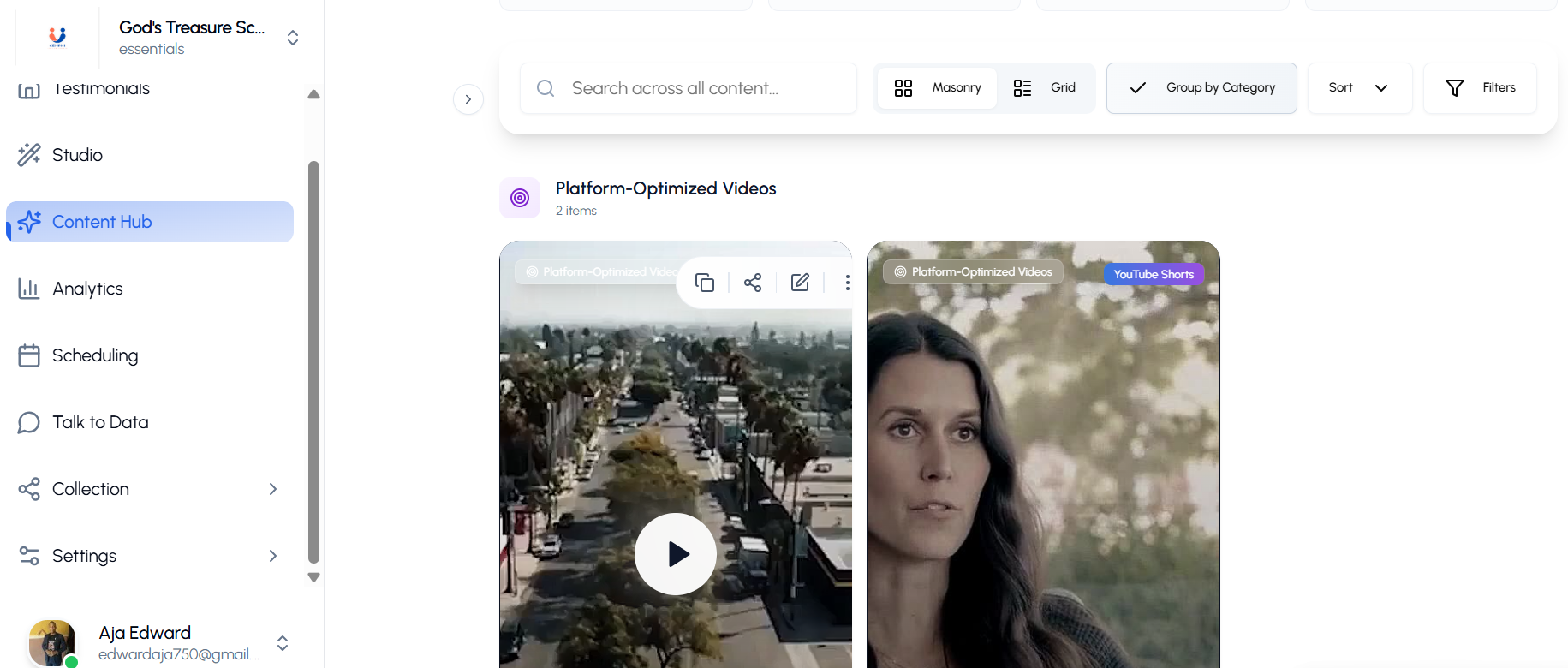Click the Content Hub sparkle icon

[x=29, y=222]
